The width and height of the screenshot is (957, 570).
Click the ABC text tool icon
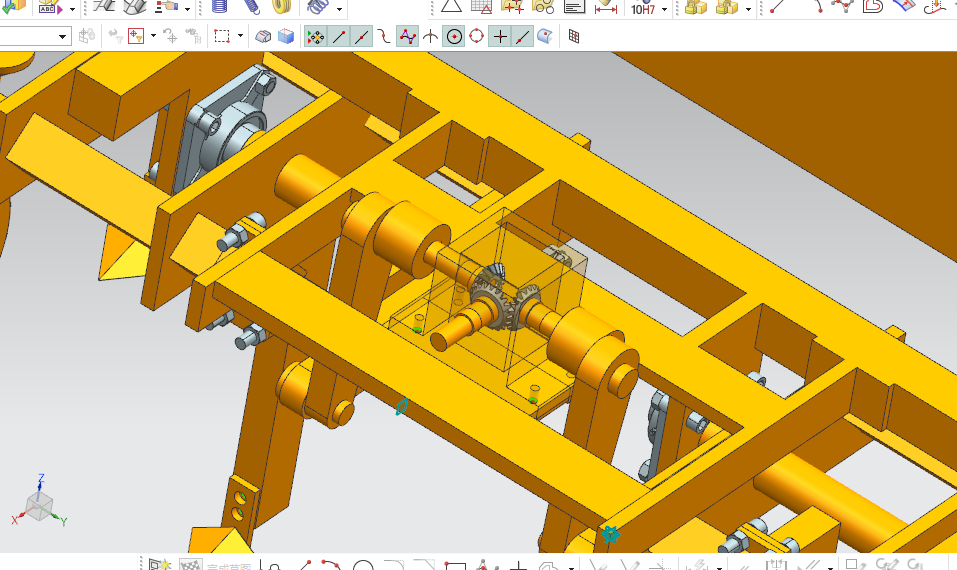(x=49, y=8)
